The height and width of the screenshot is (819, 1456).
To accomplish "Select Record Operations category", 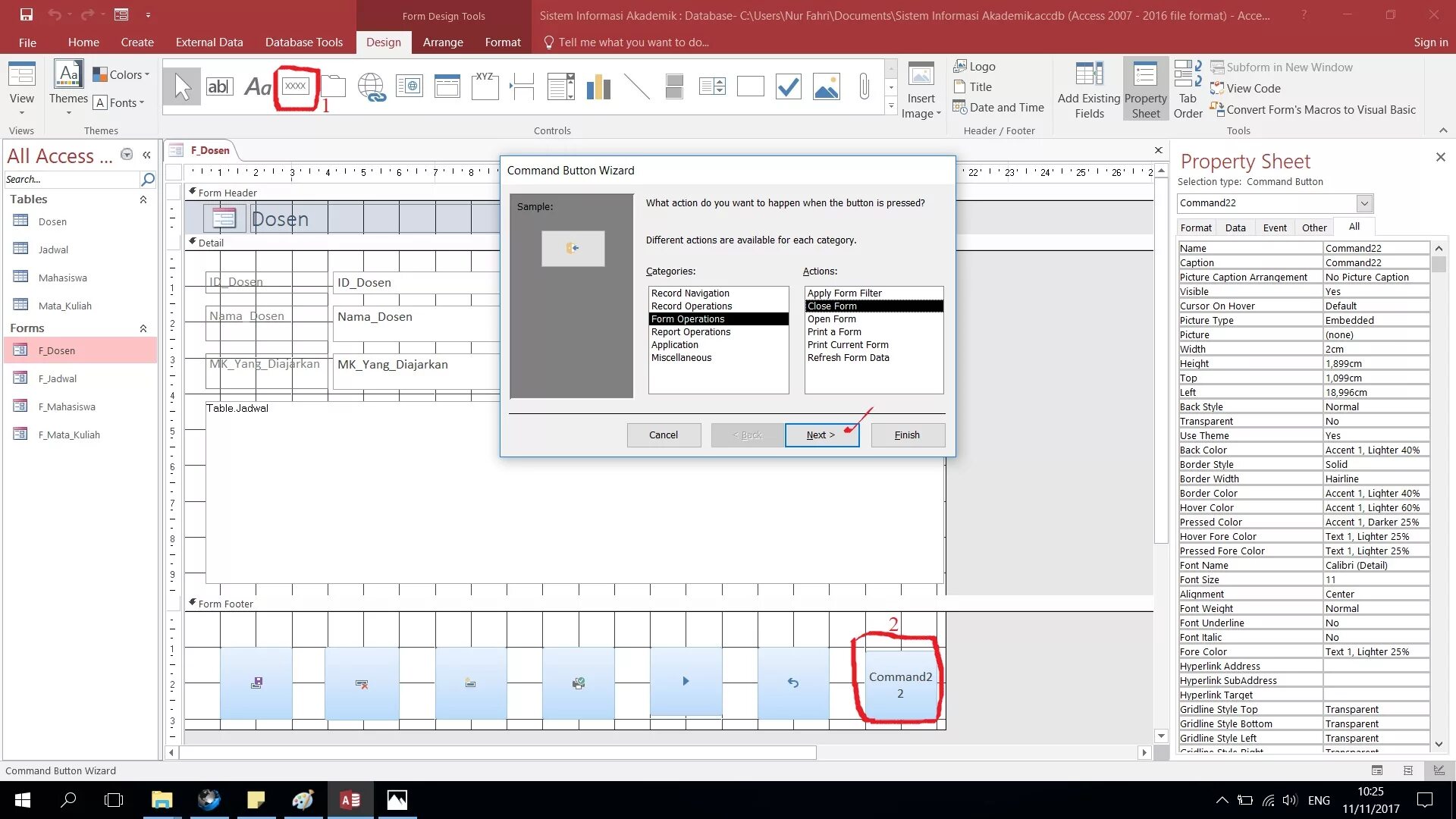I will 691,306.
